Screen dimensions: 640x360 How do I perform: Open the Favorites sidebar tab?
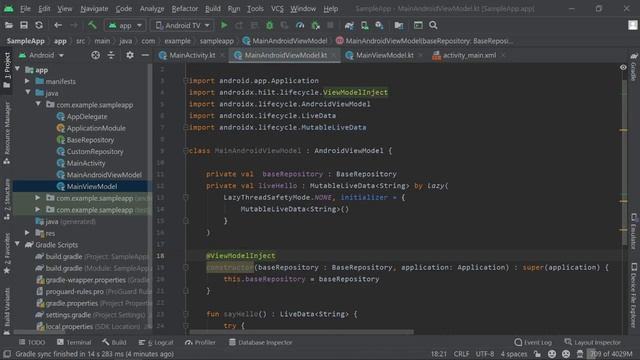[7, 253]
